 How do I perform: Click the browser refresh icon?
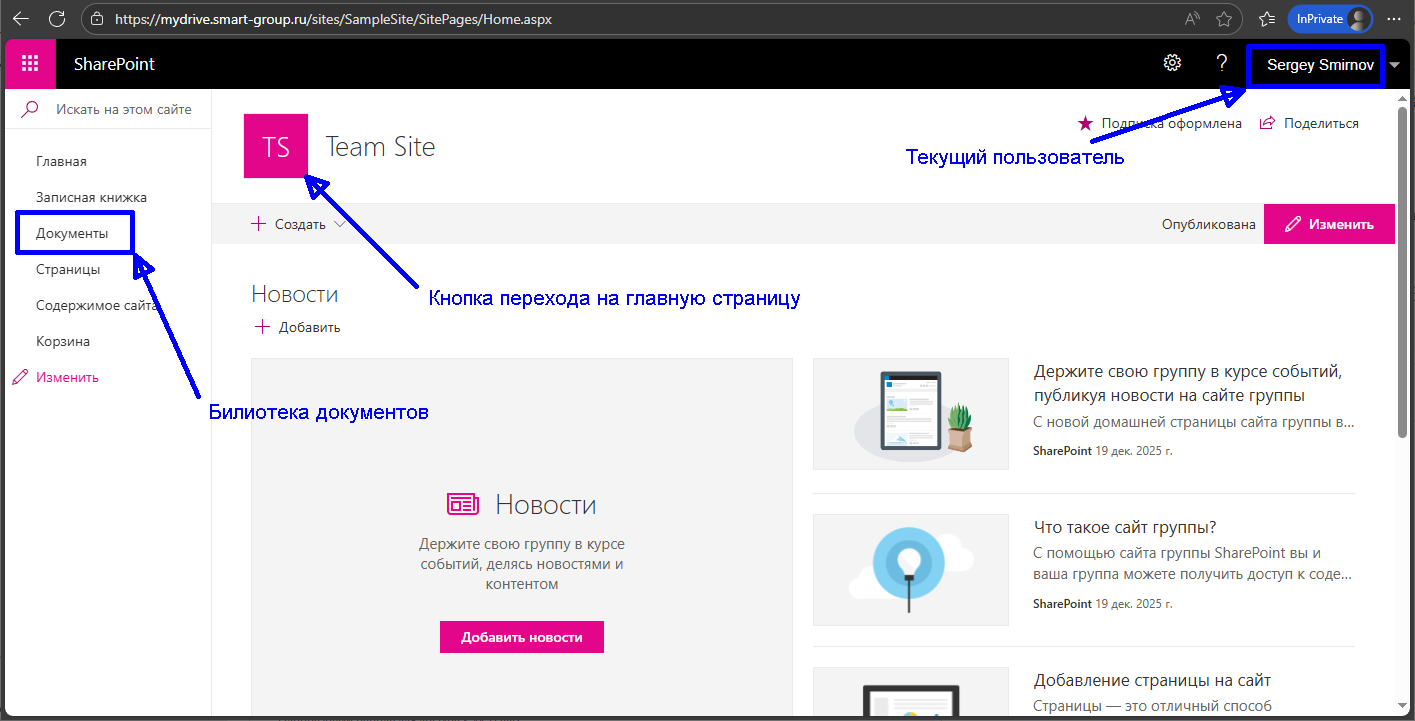click(x=57, y=19)
